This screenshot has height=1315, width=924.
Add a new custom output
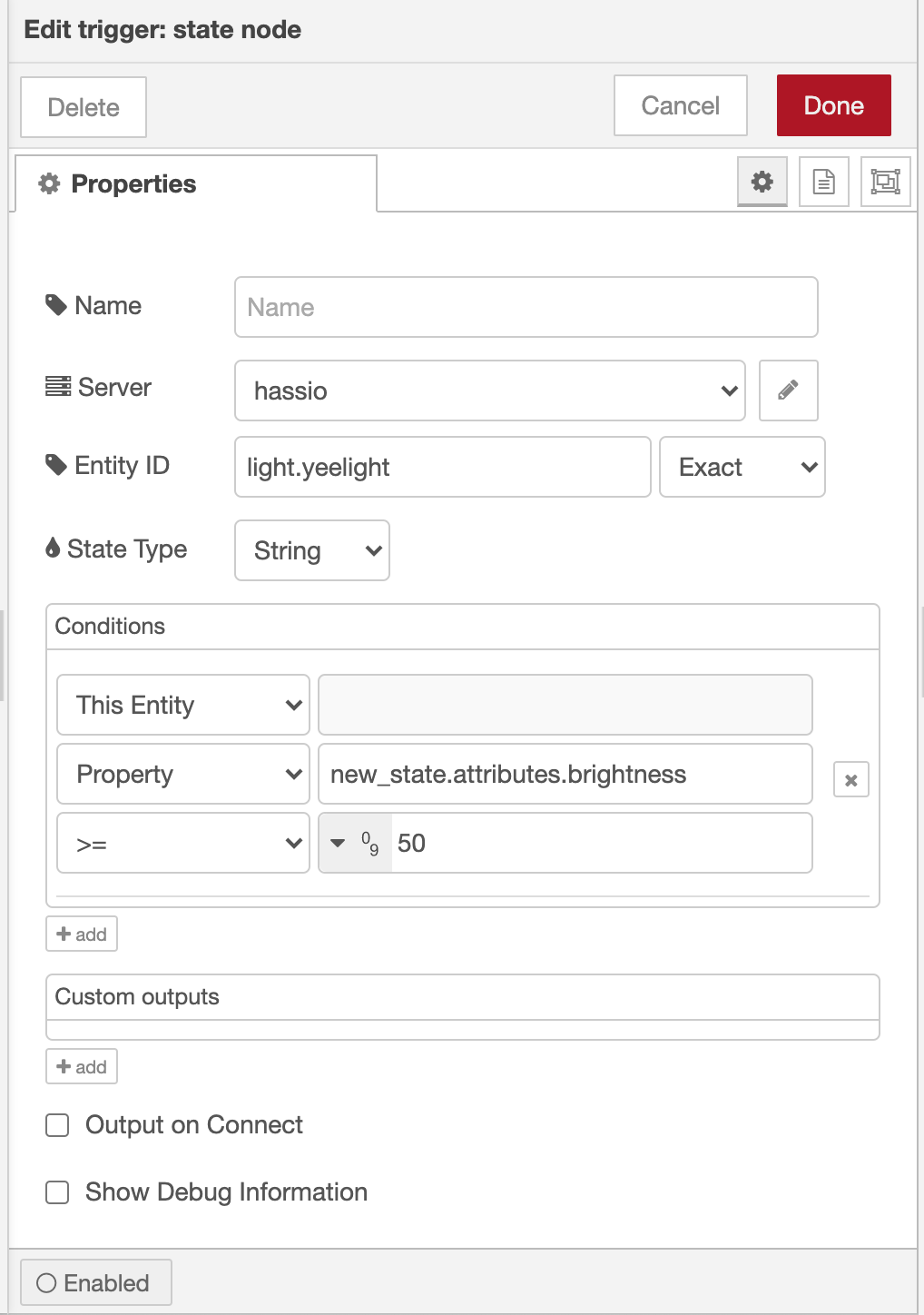pyautogui.click(x=82, y=1066)
